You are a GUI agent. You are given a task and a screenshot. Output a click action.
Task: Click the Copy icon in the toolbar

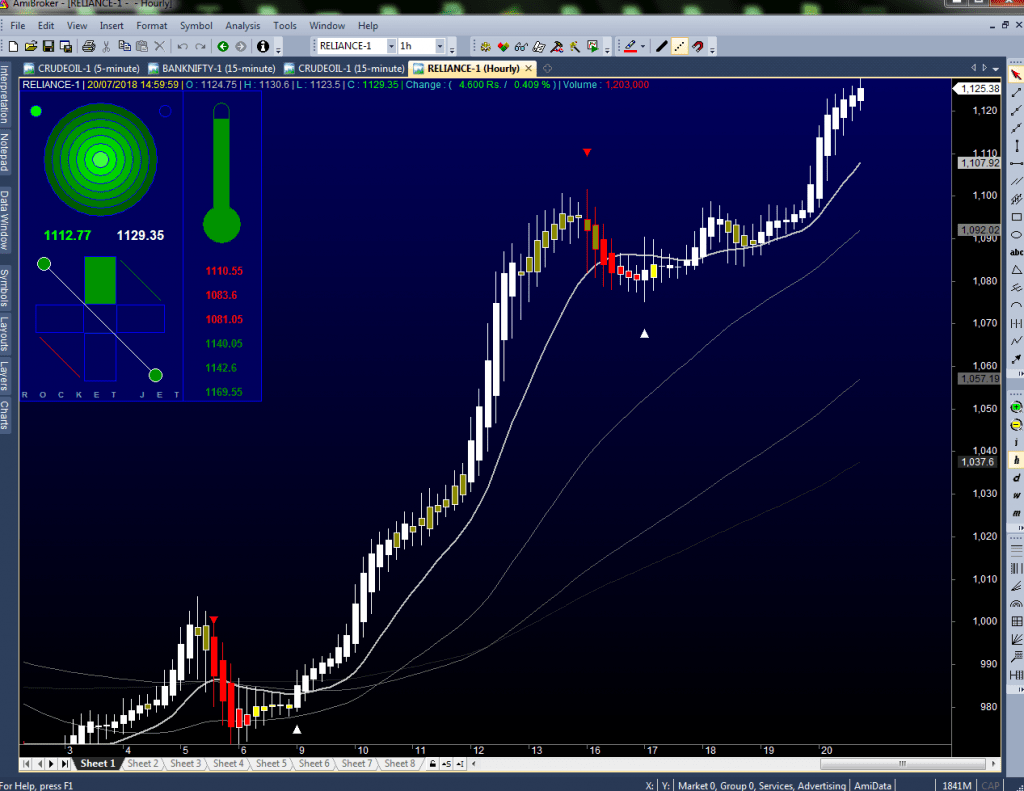(x=124, y=46)
